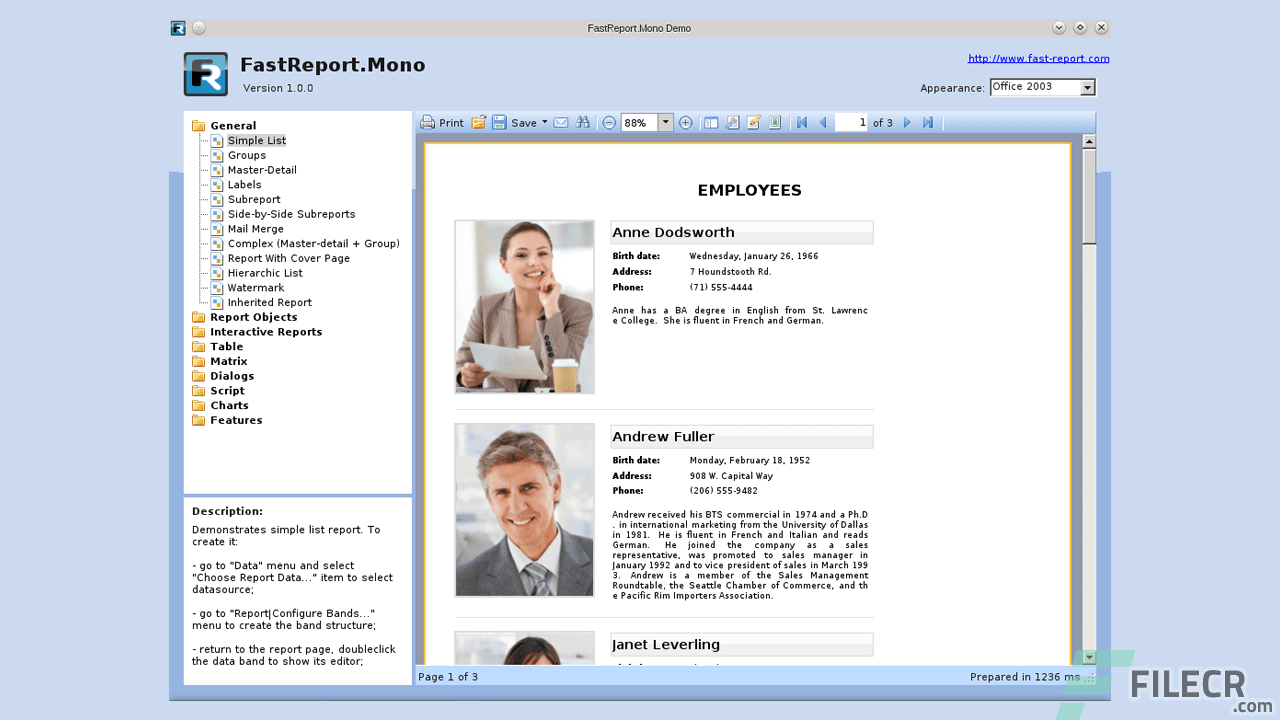
Task: Click the edit page pencil icon
Action: [x=754, y=123]
